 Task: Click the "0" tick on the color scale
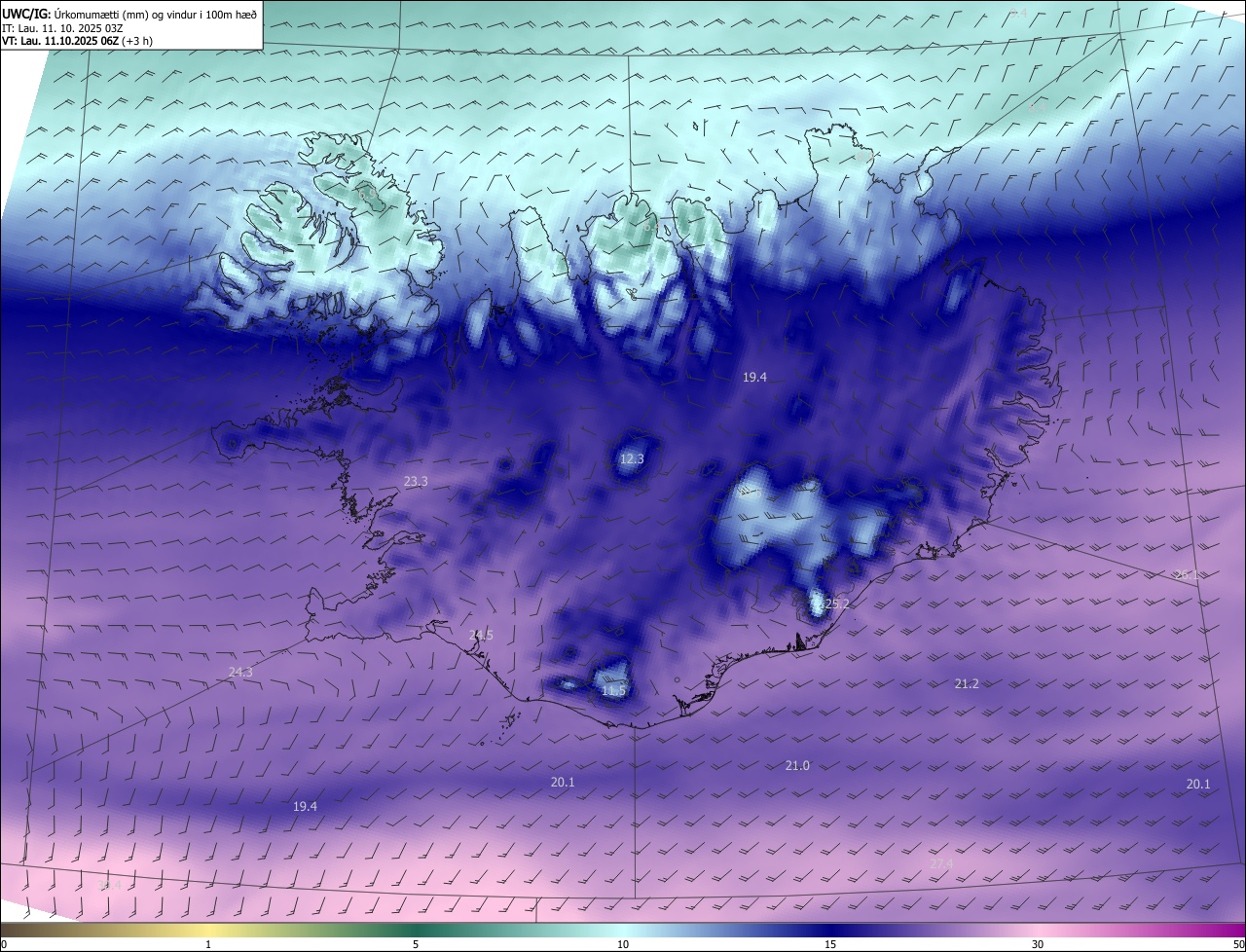pos(5,944)
